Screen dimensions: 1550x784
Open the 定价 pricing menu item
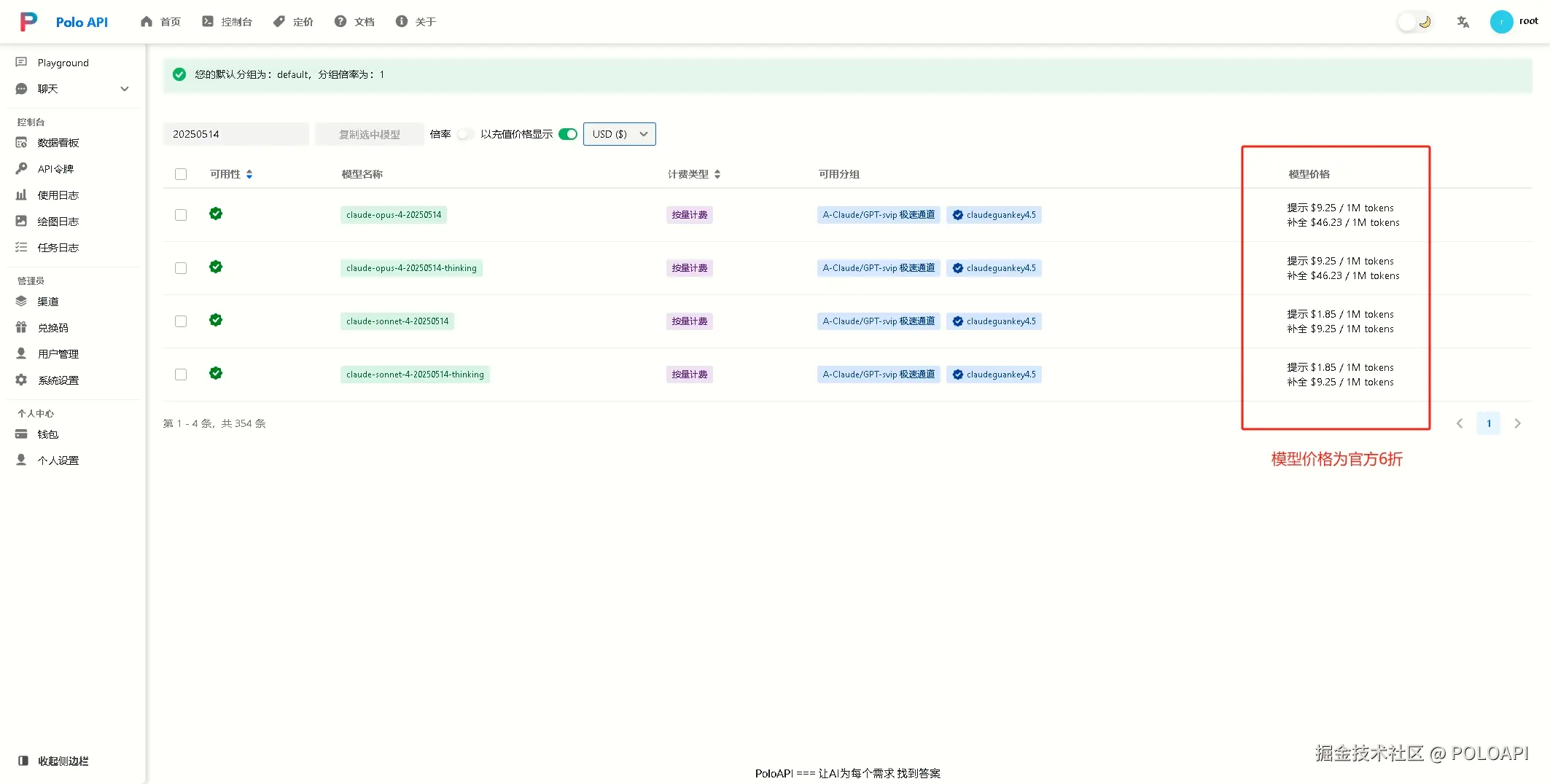point(293,22)
